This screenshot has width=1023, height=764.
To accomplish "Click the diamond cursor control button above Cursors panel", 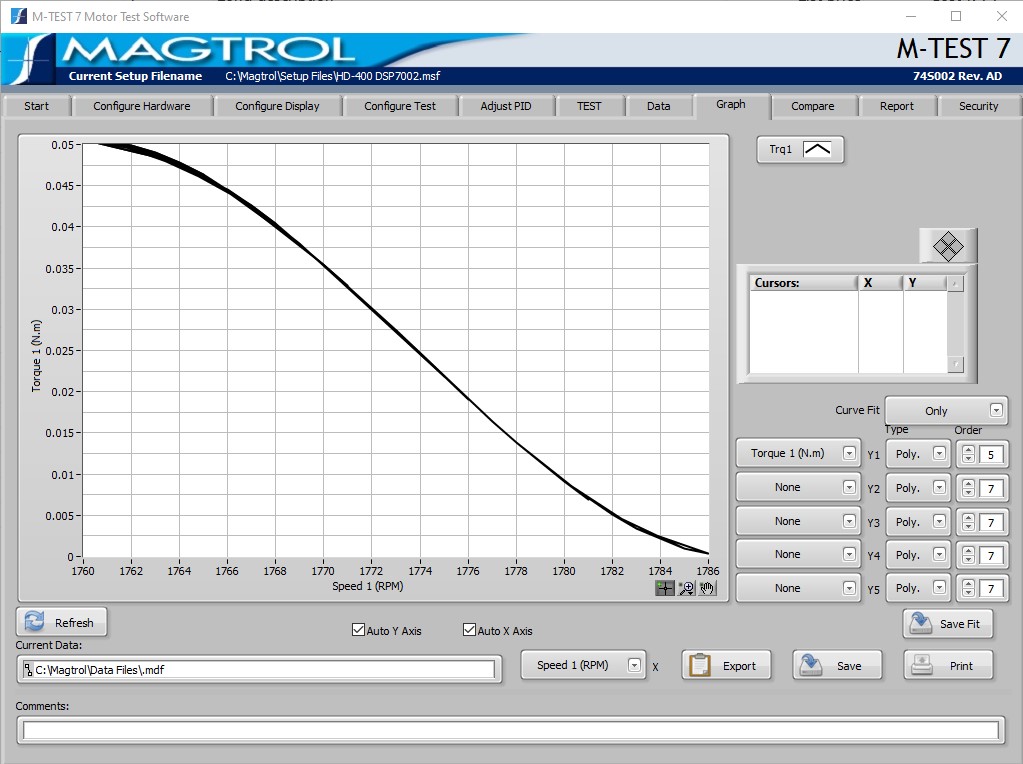I will coord(946,244).
